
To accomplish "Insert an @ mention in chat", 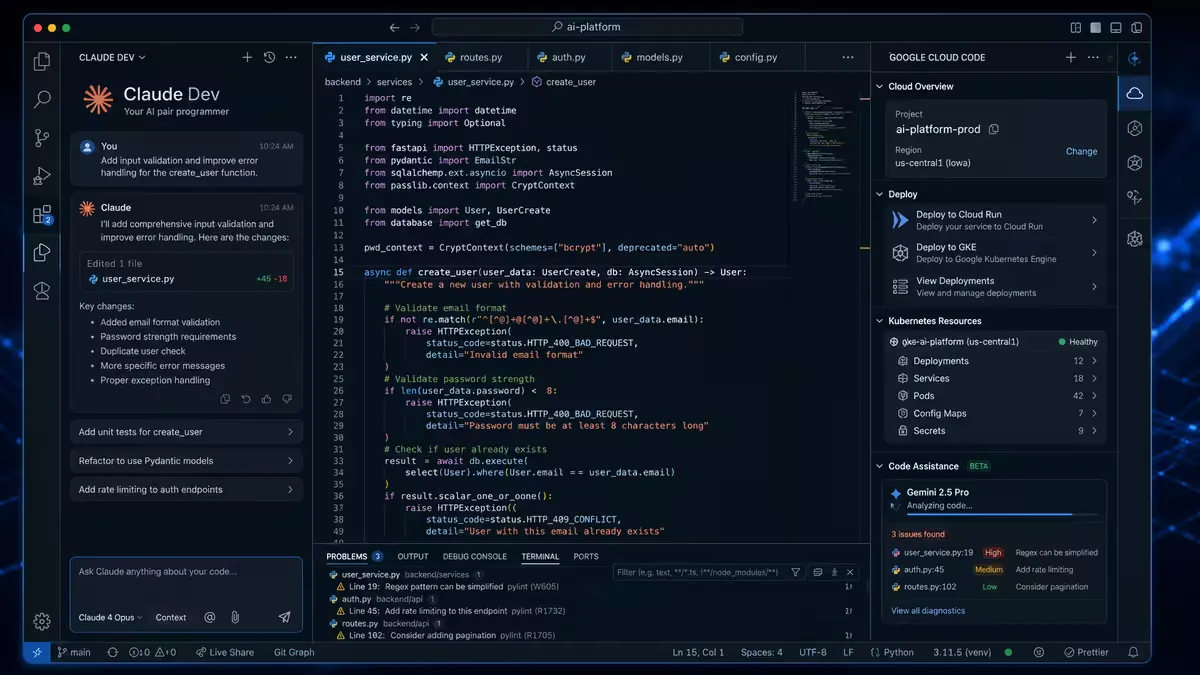I will tap(210, 617).
